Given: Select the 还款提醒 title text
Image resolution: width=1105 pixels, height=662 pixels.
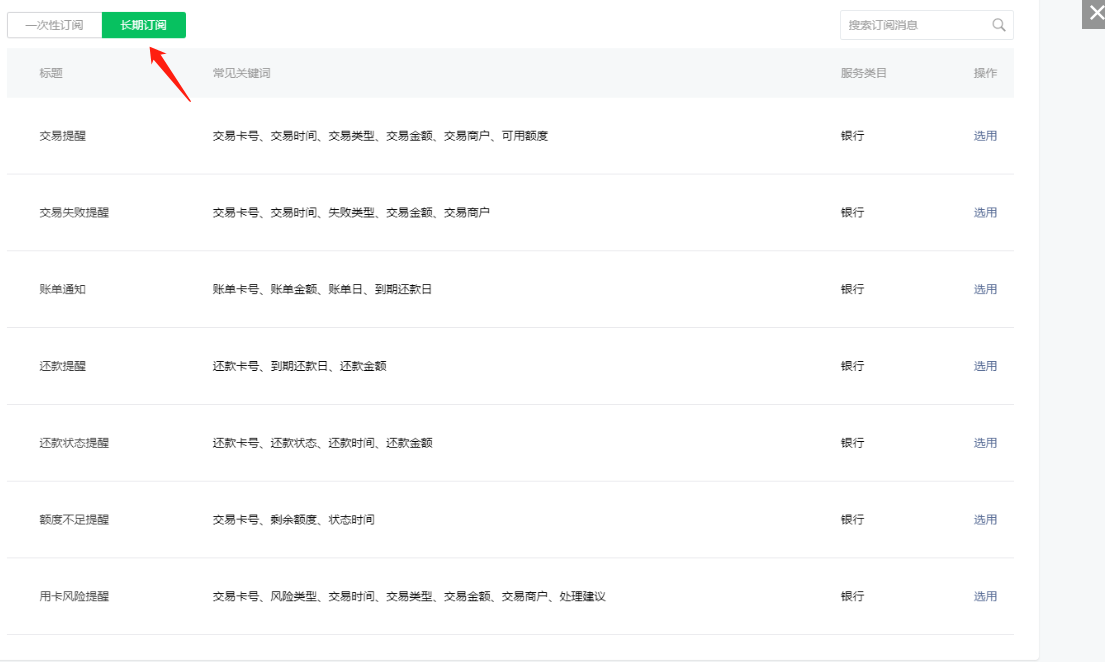Looking at the screenshot, I should point(63,366).
